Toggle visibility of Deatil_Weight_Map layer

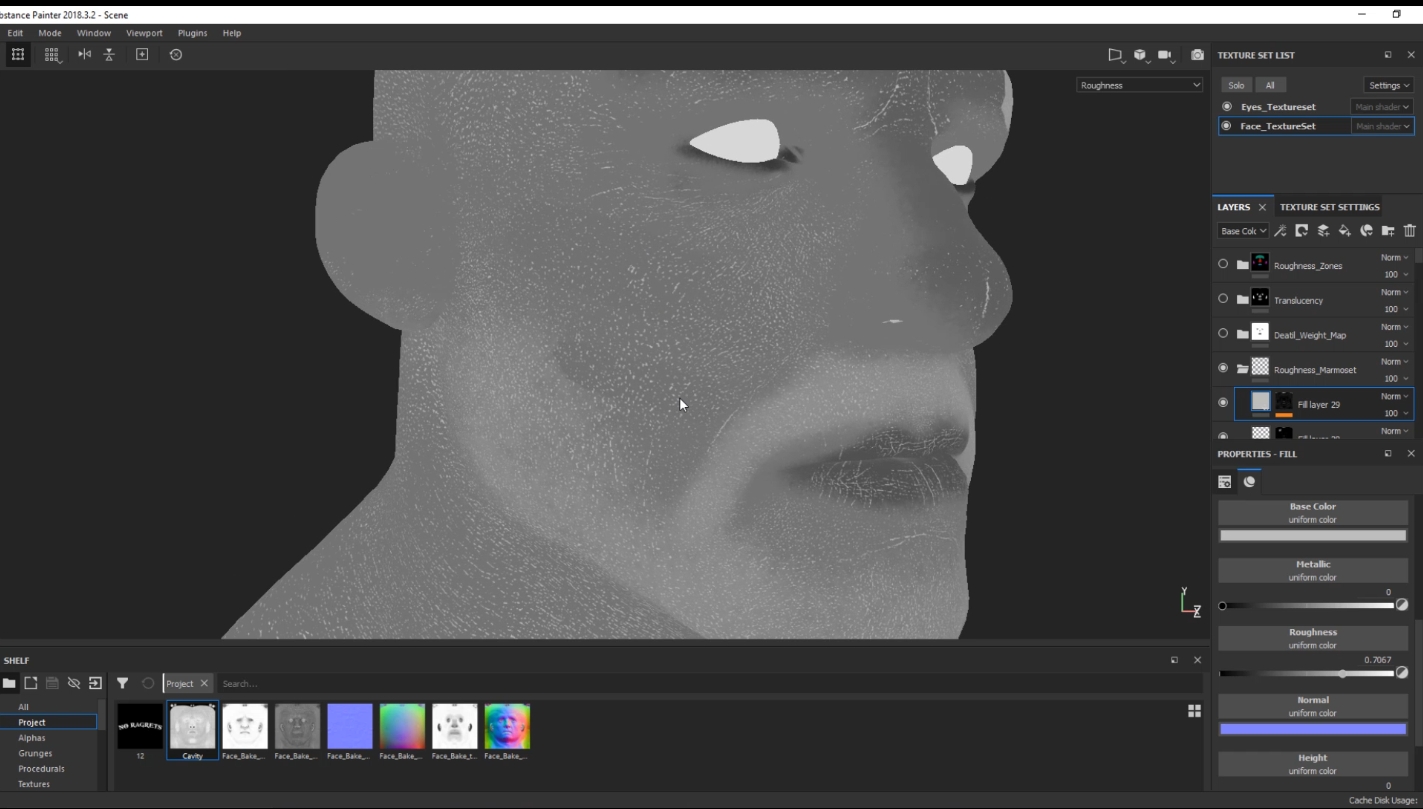(x=1223, y=333)
